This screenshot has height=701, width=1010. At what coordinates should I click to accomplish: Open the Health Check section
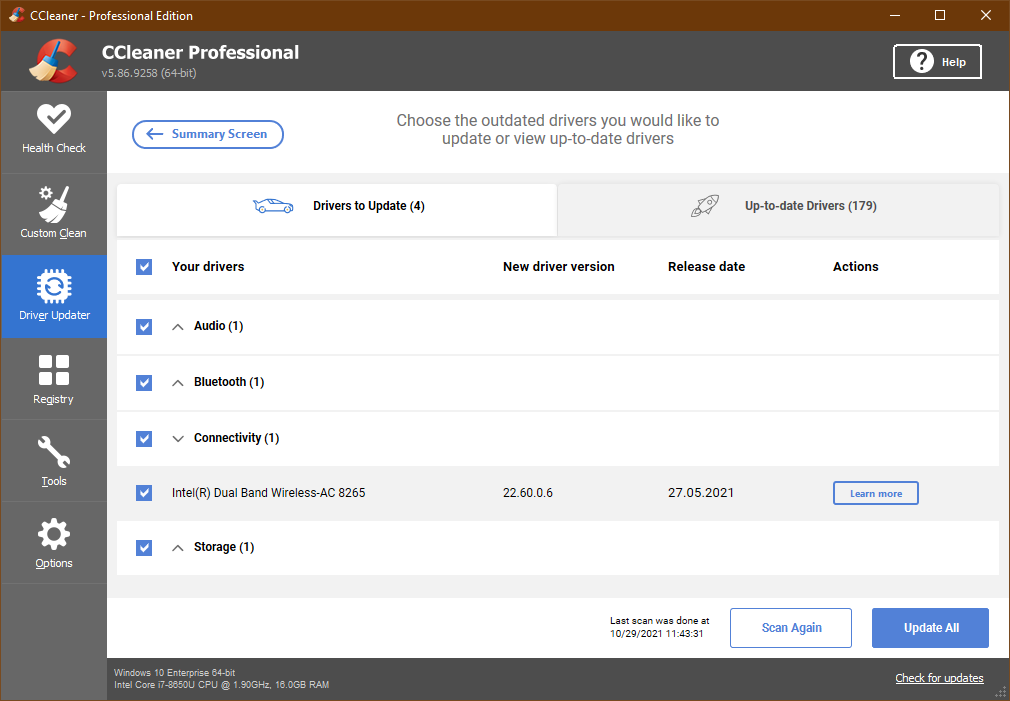pyautogui.click(x=54, y=130)
